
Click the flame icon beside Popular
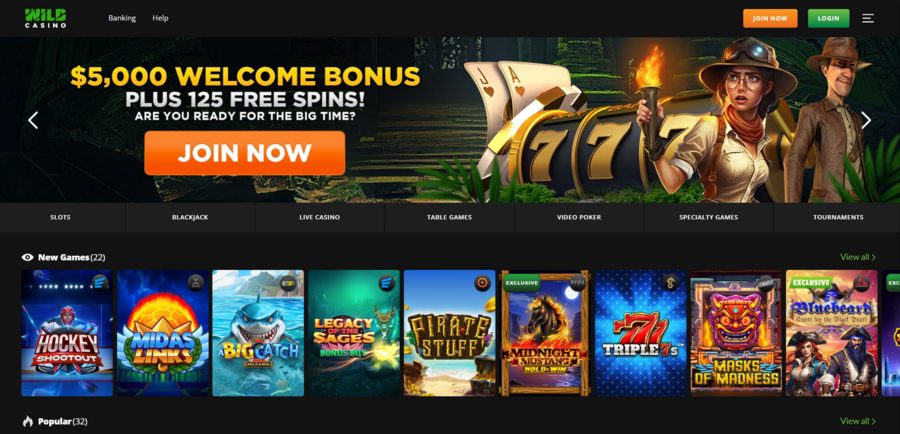coord(28,421)
